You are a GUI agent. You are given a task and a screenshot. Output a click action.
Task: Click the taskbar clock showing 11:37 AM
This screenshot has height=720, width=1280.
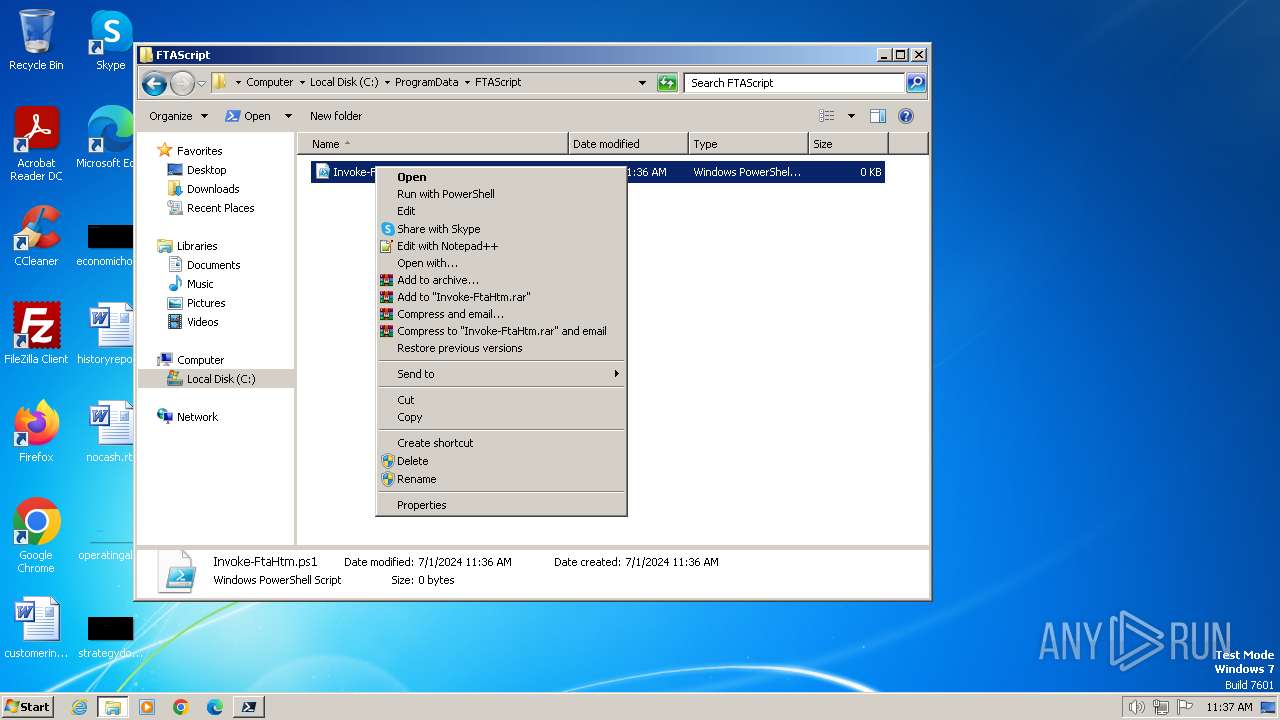[x=1229, y=707]
